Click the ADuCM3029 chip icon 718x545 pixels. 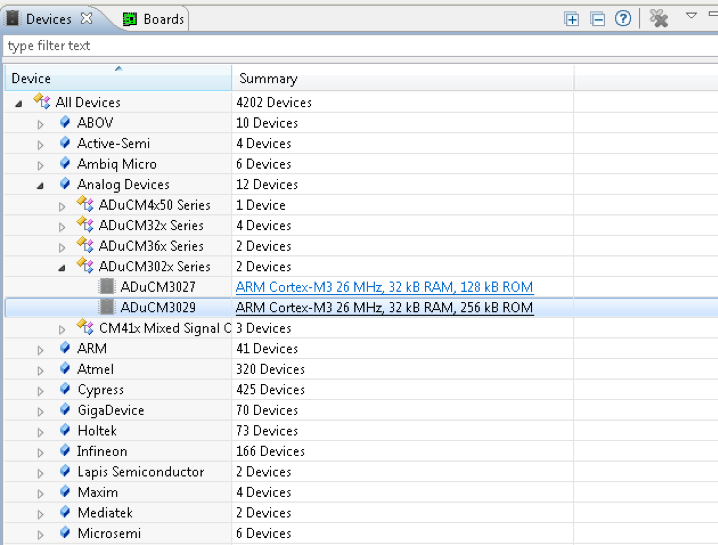click(x=107, y=307)
